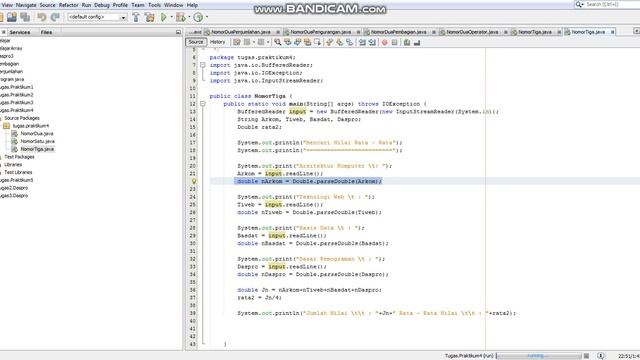Switch to the Files tab
Image resolution: width=640 pixels, height=360 pixels.
click(x=46, y=32)
